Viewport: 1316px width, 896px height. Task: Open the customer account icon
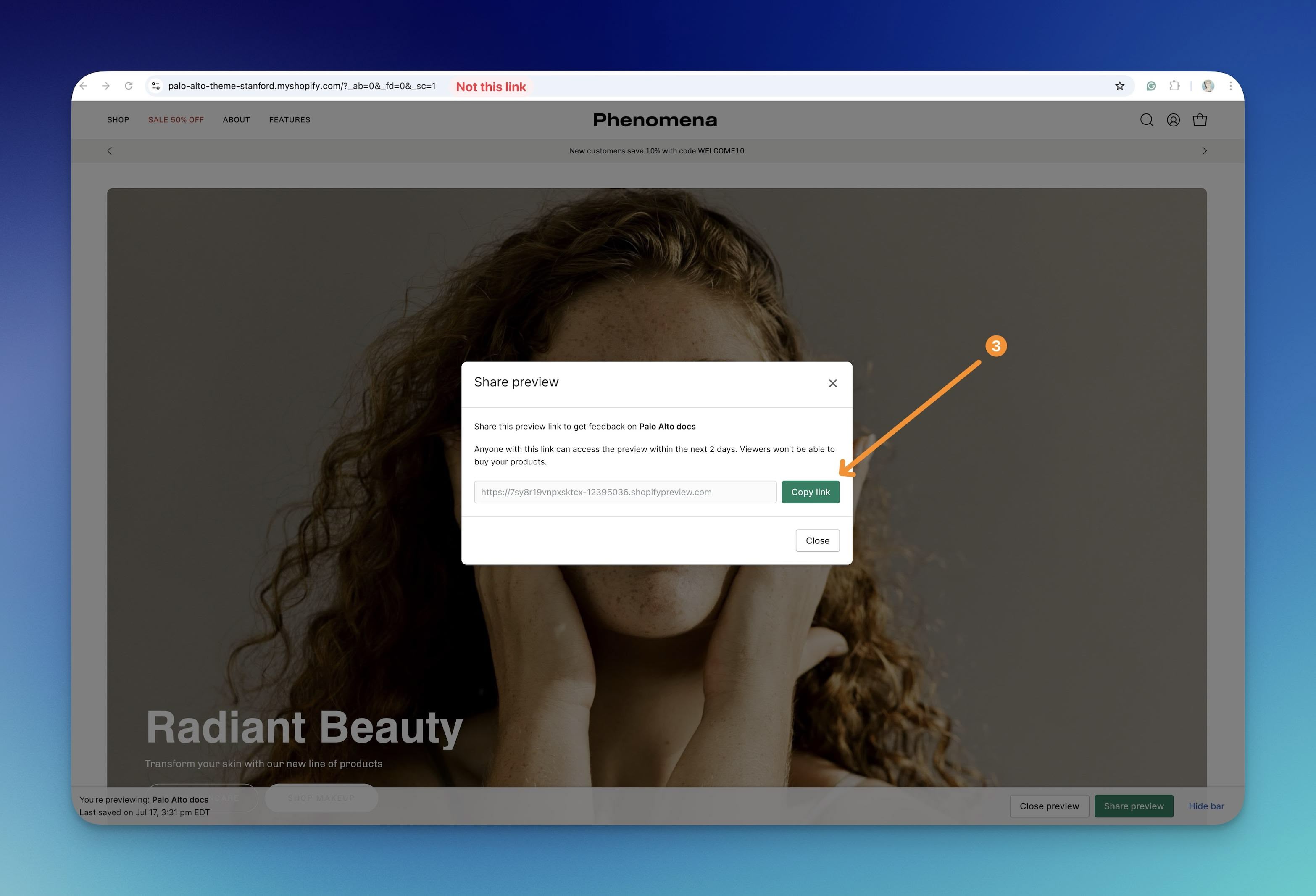pyautogui.click(x=1173, y=120)
